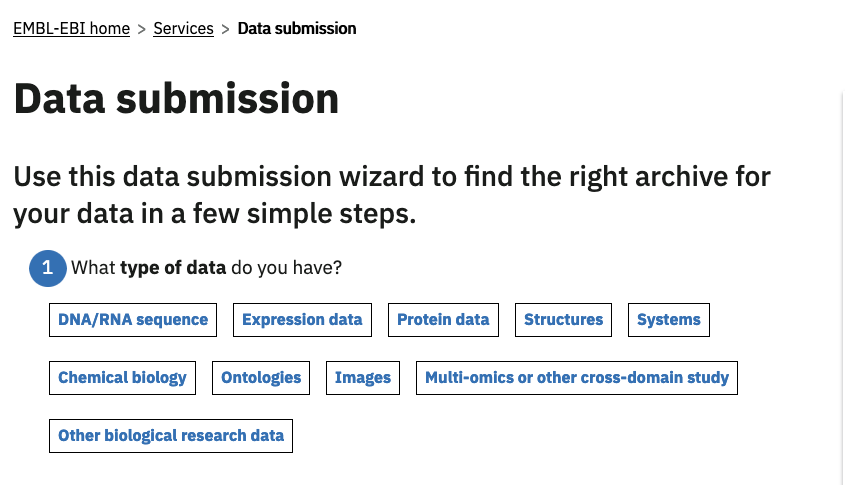Choose Other biological research data
The height and width of the screenshot is (485, 845).
[171, 436]
